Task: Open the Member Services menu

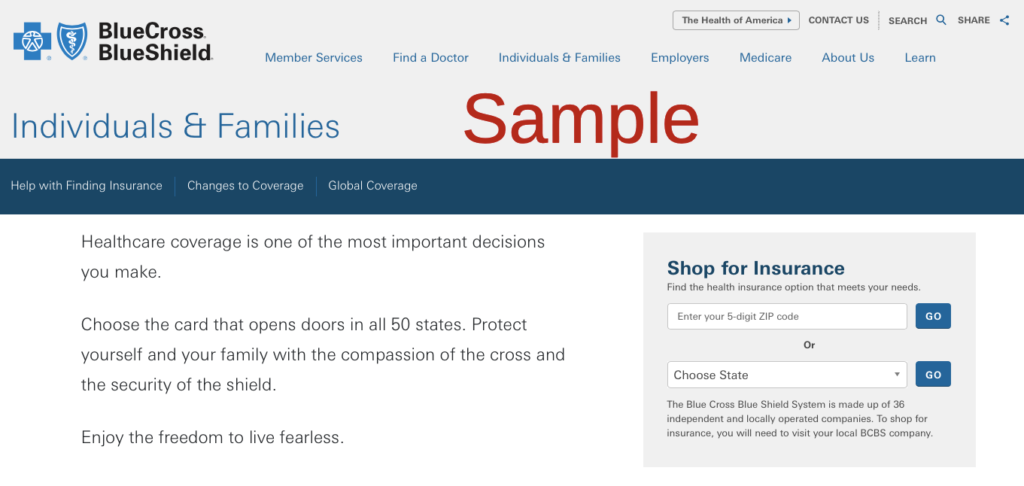Action: pos(313,57)
